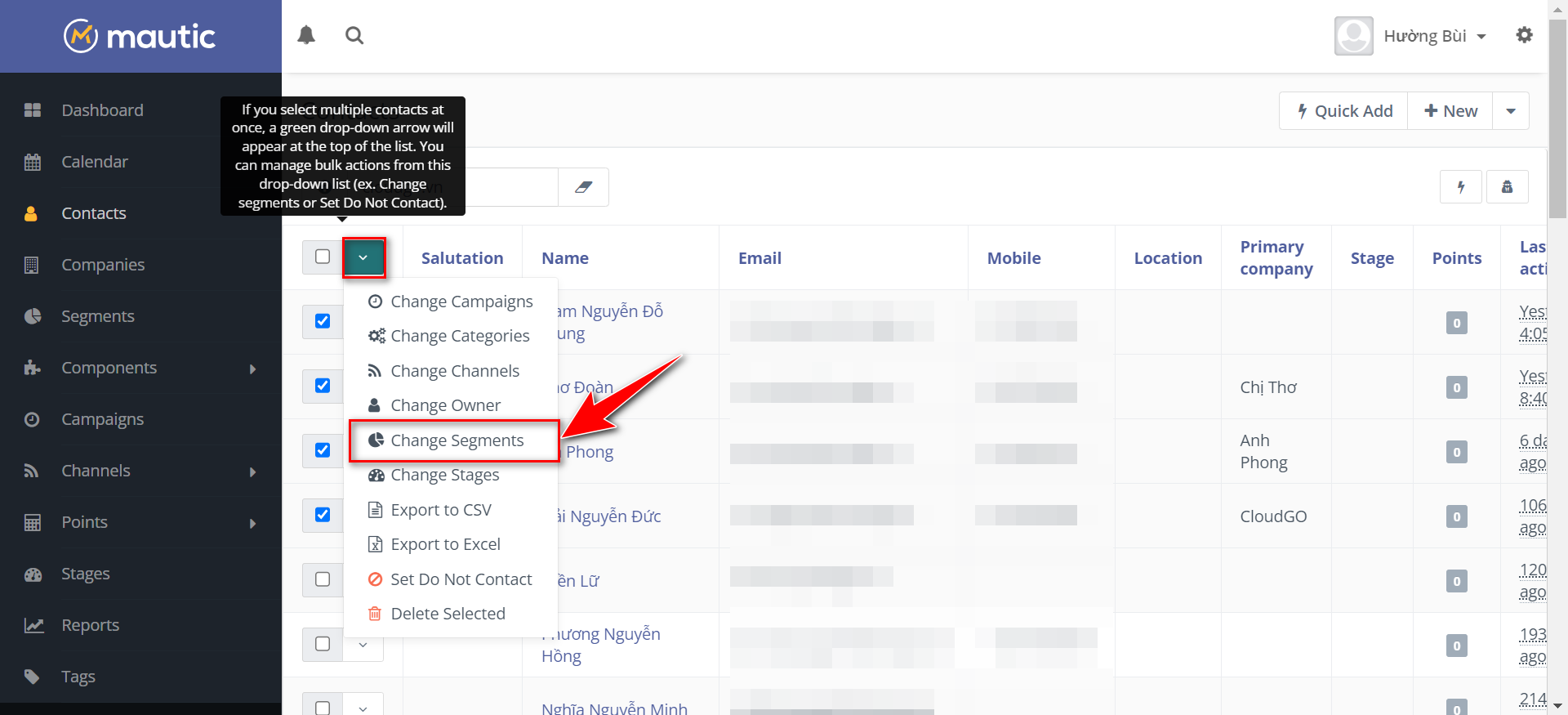
Task: Expand the dropdown arrow beside New button
Action: pos(1510,111)
